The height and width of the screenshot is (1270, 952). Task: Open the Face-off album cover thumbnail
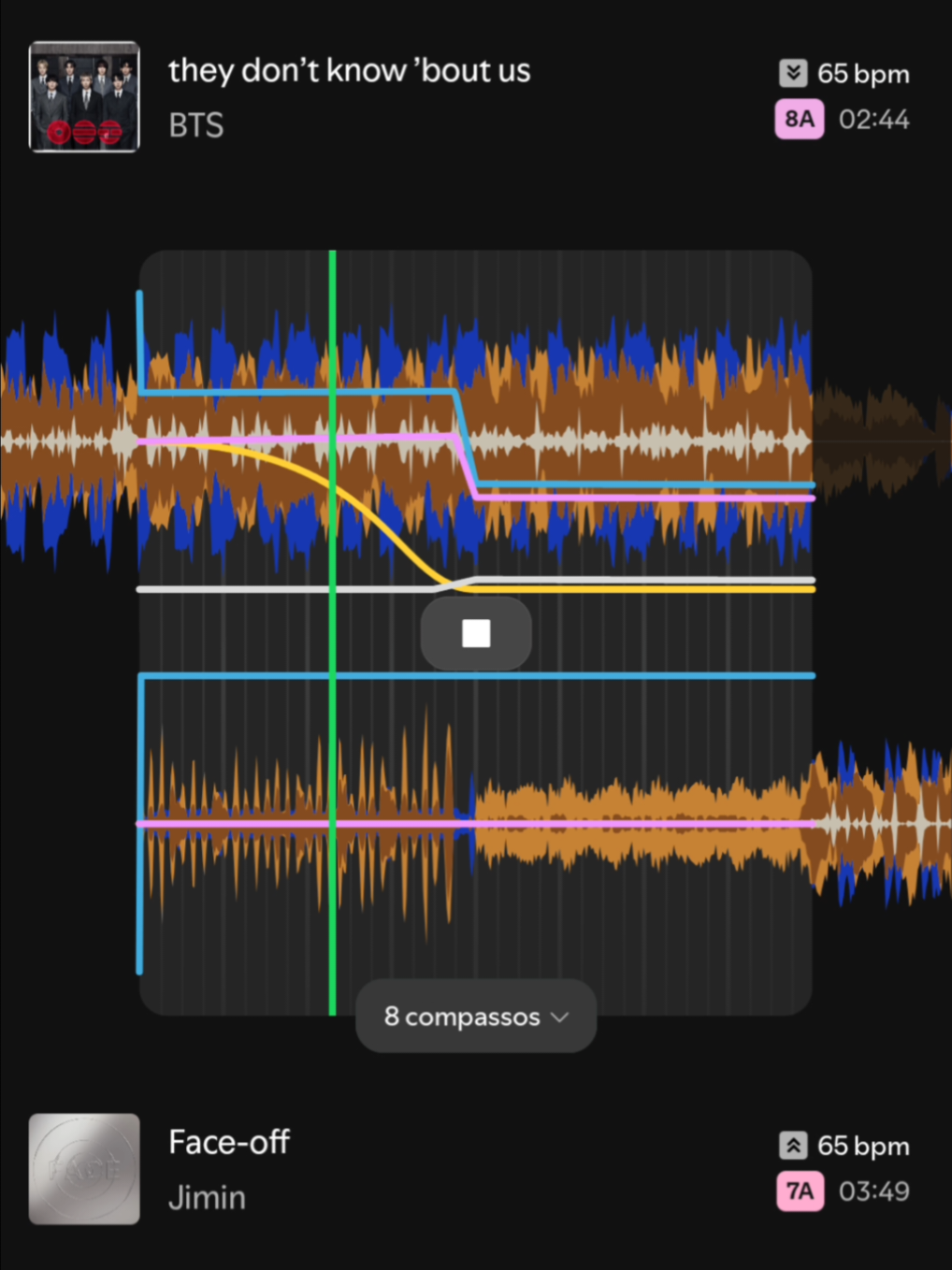pyautogui.click(x=84, y=1169)
